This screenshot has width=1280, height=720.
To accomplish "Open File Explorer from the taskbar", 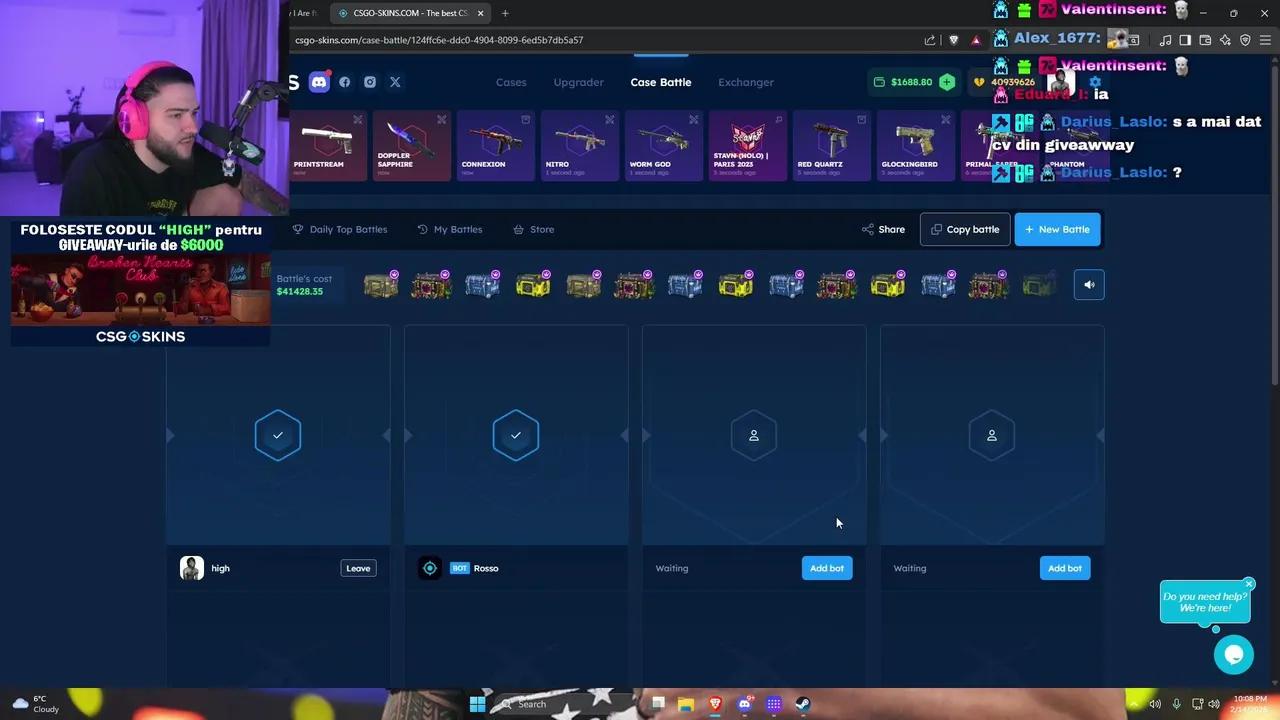I will click(x=685, y=704).
